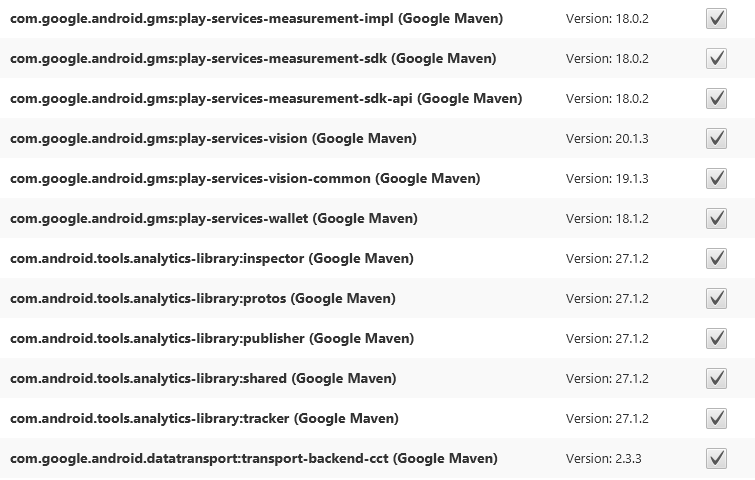This screenshot has width=755, height=480.
Task: Click Version 2.3.3 label
Action: tap(604, 459)
